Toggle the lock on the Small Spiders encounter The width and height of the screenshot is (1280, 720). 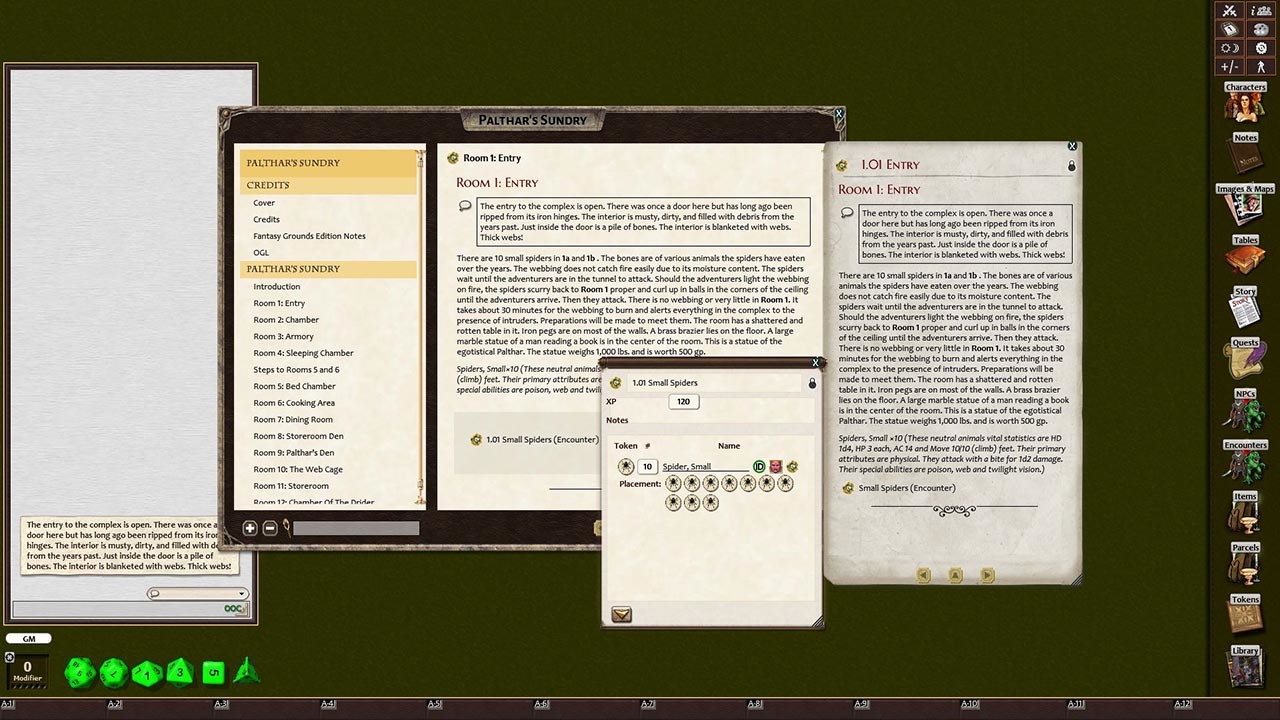pos(812,382)
